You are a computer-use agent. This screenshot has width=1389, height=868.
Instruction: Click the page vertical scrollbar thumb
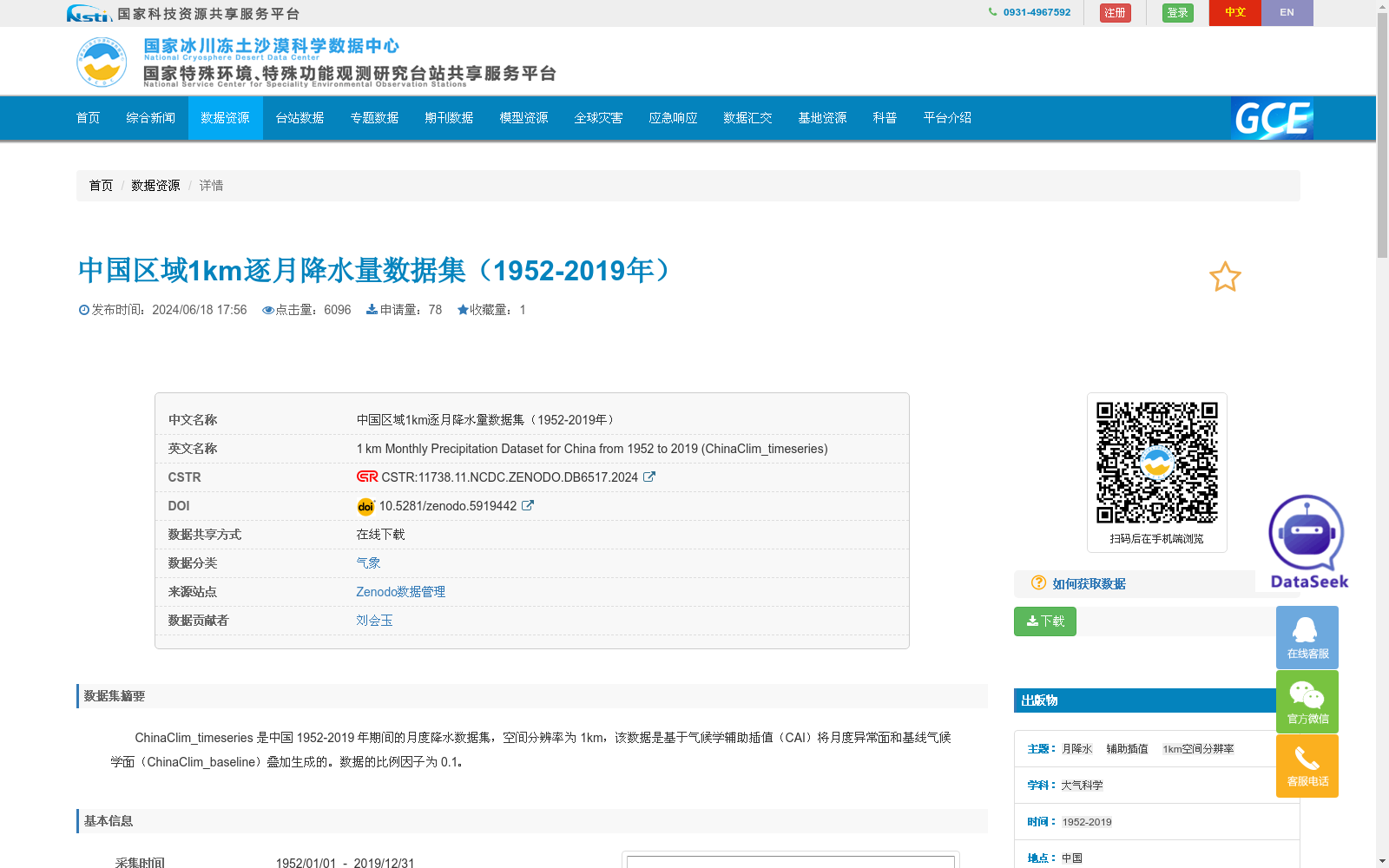[x=1382, y=135]
